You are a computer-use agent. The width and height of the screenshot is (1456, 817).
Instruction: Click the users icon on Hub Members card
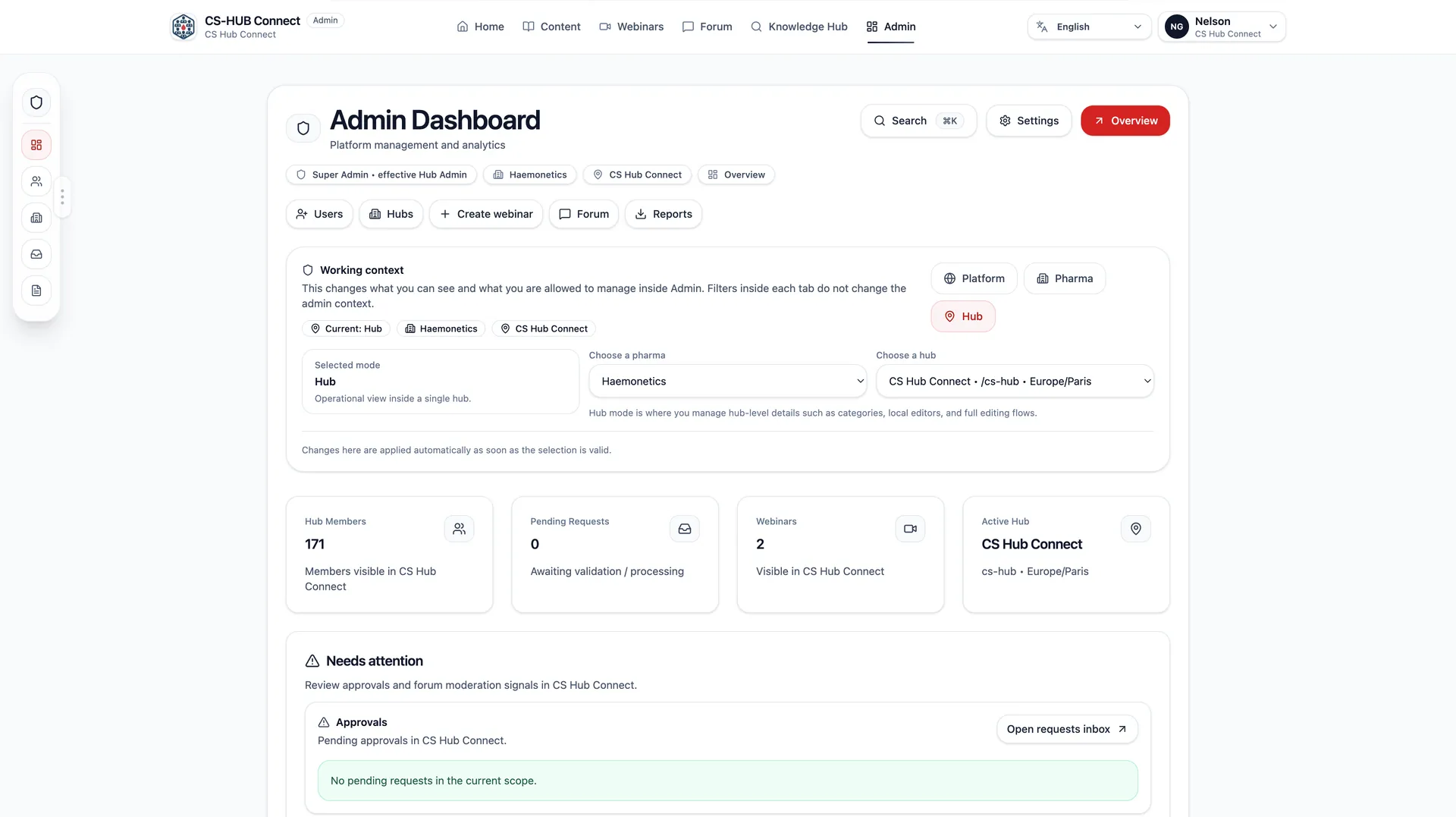coord(459,529)
